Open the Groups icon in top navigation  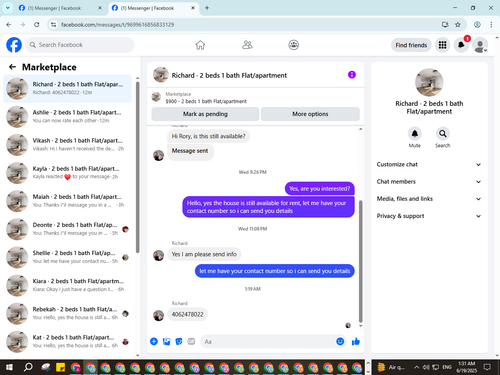(294, 45)
